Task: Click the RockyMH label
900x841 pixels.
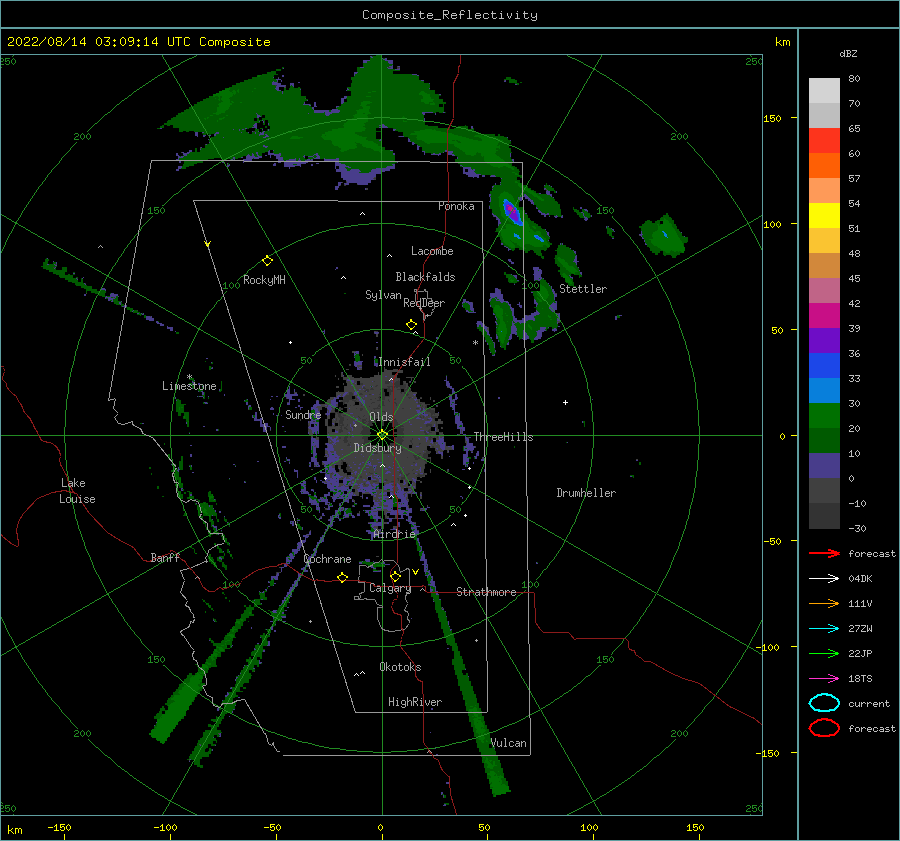Action: 264,280
